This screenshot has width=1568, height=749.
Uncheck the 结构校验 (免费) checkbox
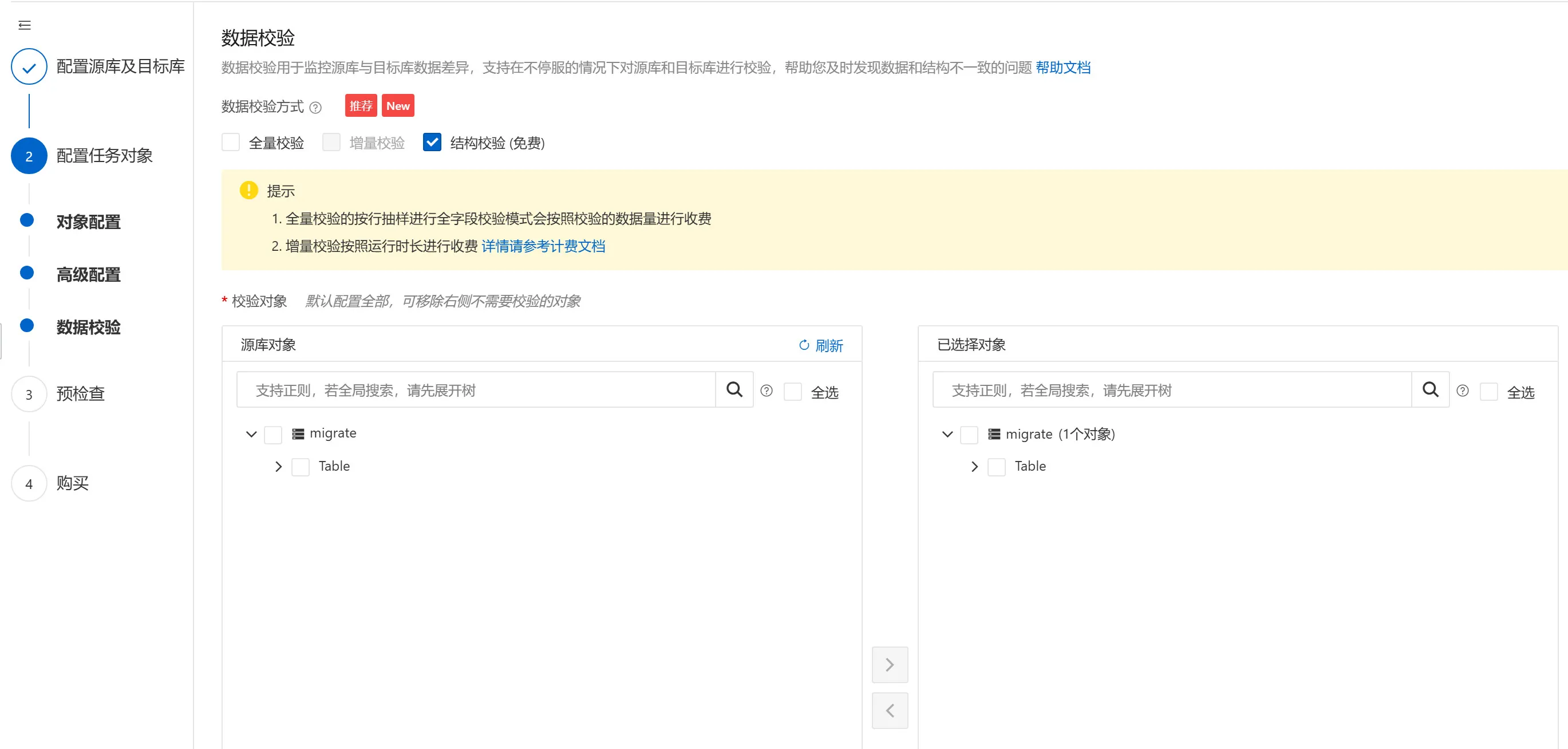432,143
